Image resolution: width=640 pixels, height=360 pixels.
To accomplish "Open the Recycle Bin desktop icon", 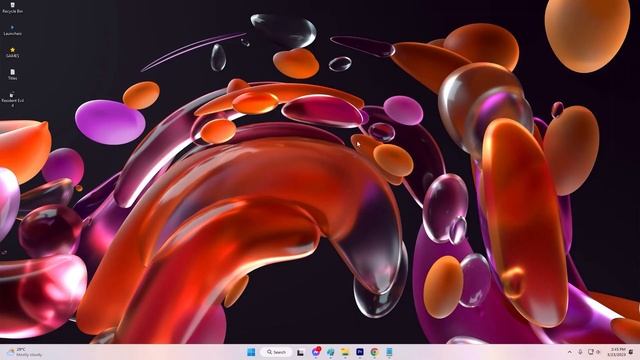I will (x=12, y=7).
